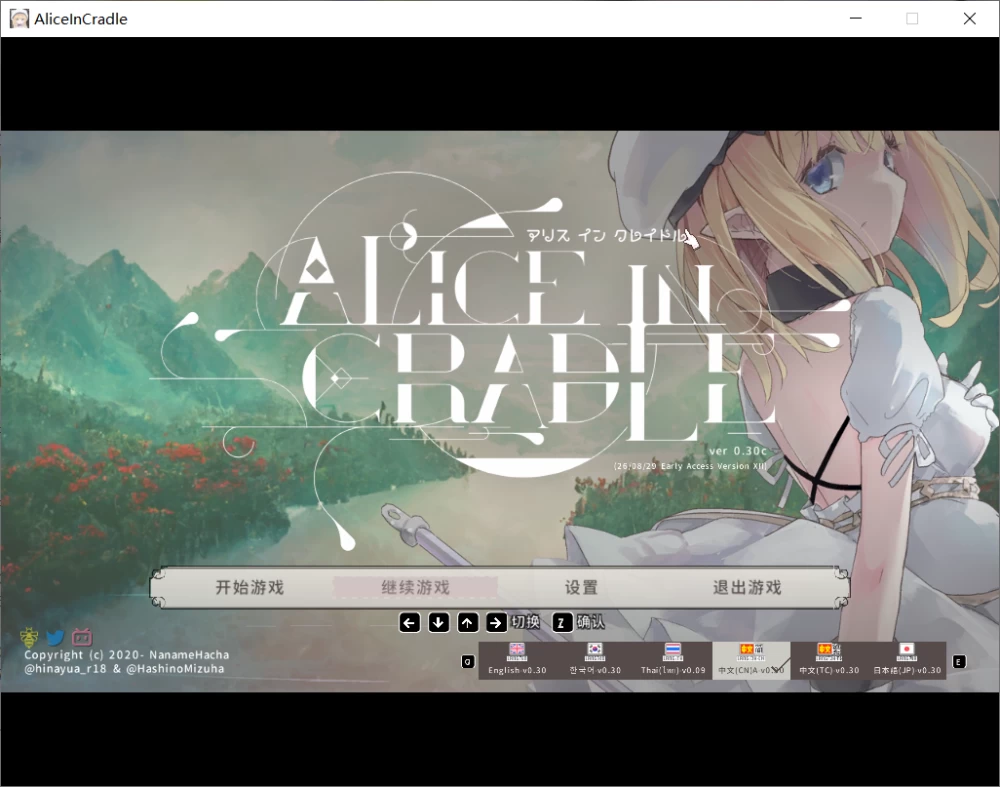Open the pink TV icon link

point(82,637)
